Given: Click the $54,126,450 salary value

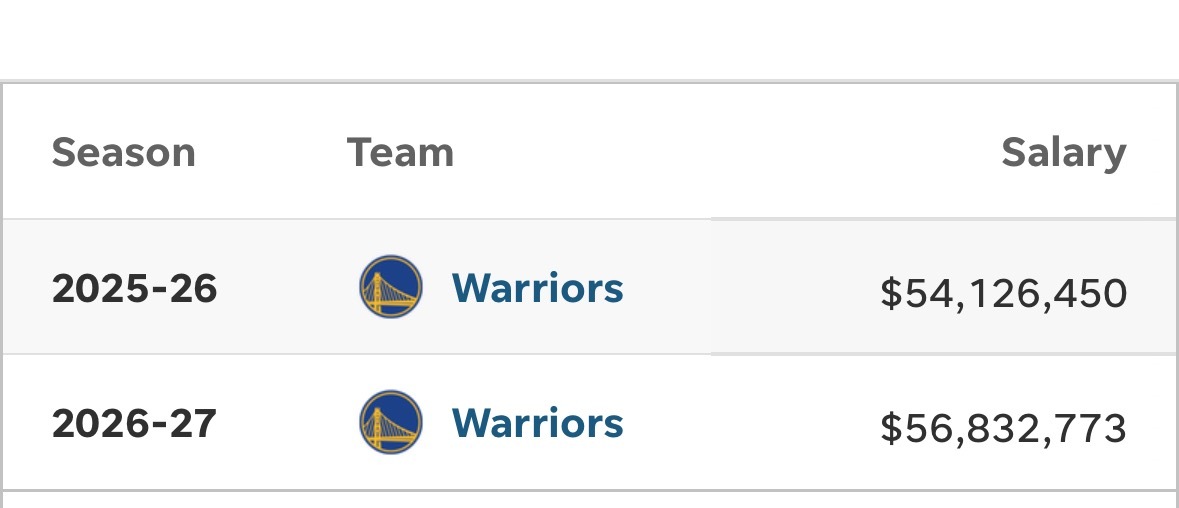Looking at the screenshot, I should [1003, 294].
